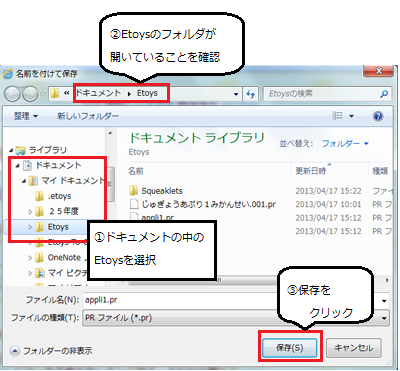Open the ファイルの種類 PR ファイル dropdown

pyautogui.click(x=236, y=318)
